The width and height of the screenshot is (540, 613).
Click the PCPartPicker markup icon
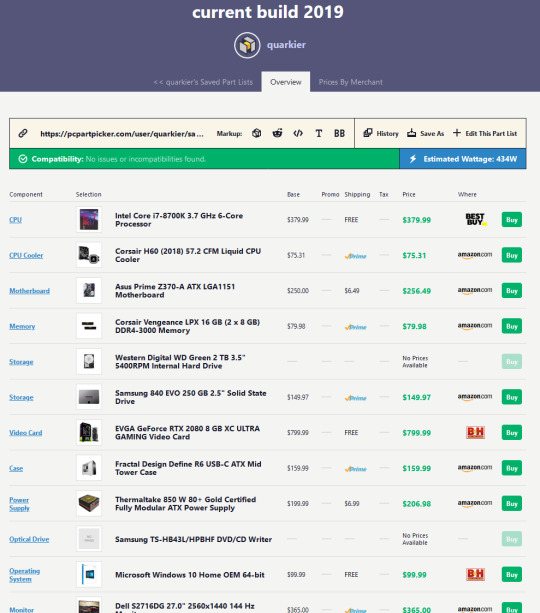point(257,133)
